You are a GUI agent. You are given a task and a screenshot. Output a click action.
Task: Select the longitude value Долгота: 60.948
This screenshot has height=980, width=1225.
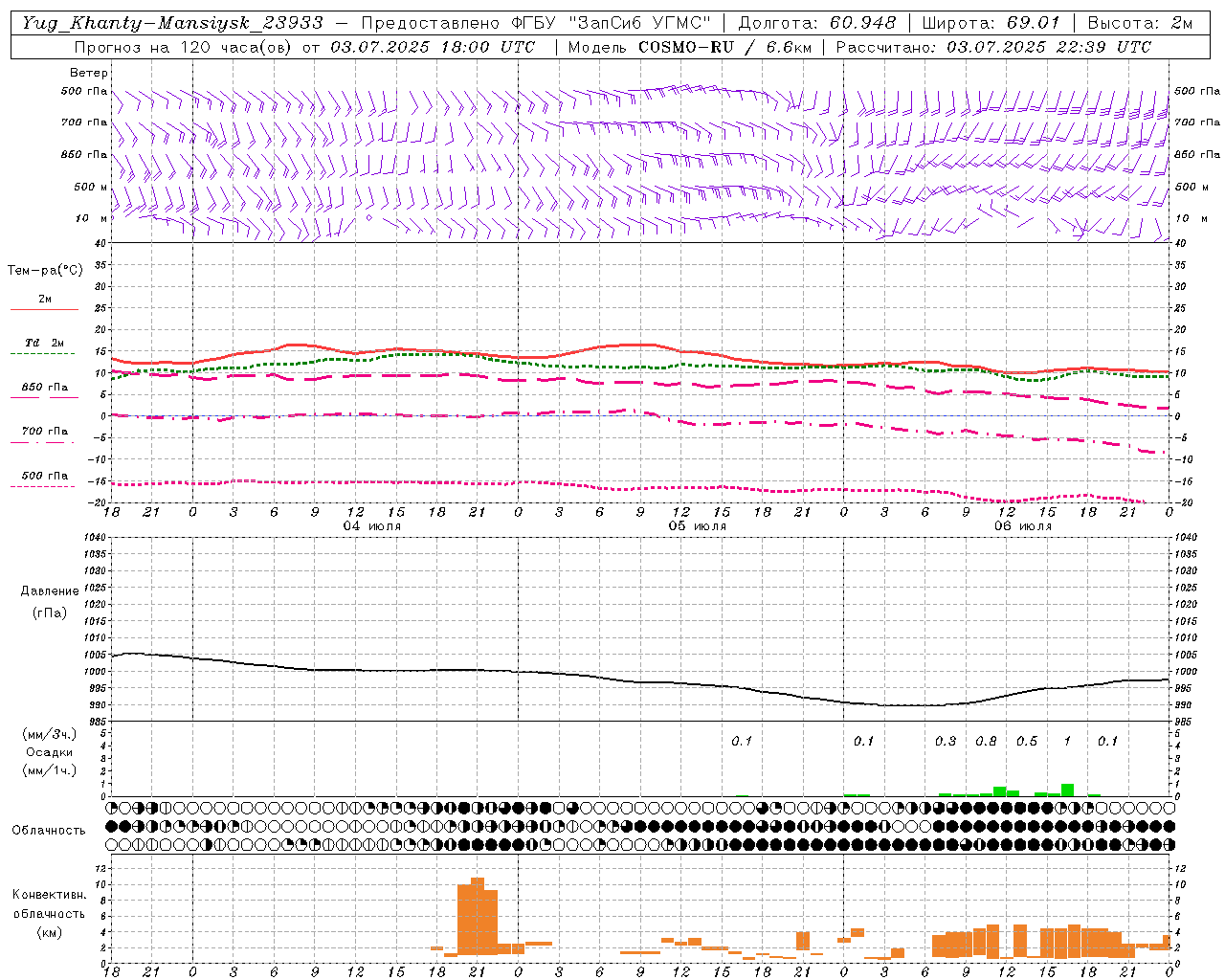pyautogui.click(x=817, y=23)
